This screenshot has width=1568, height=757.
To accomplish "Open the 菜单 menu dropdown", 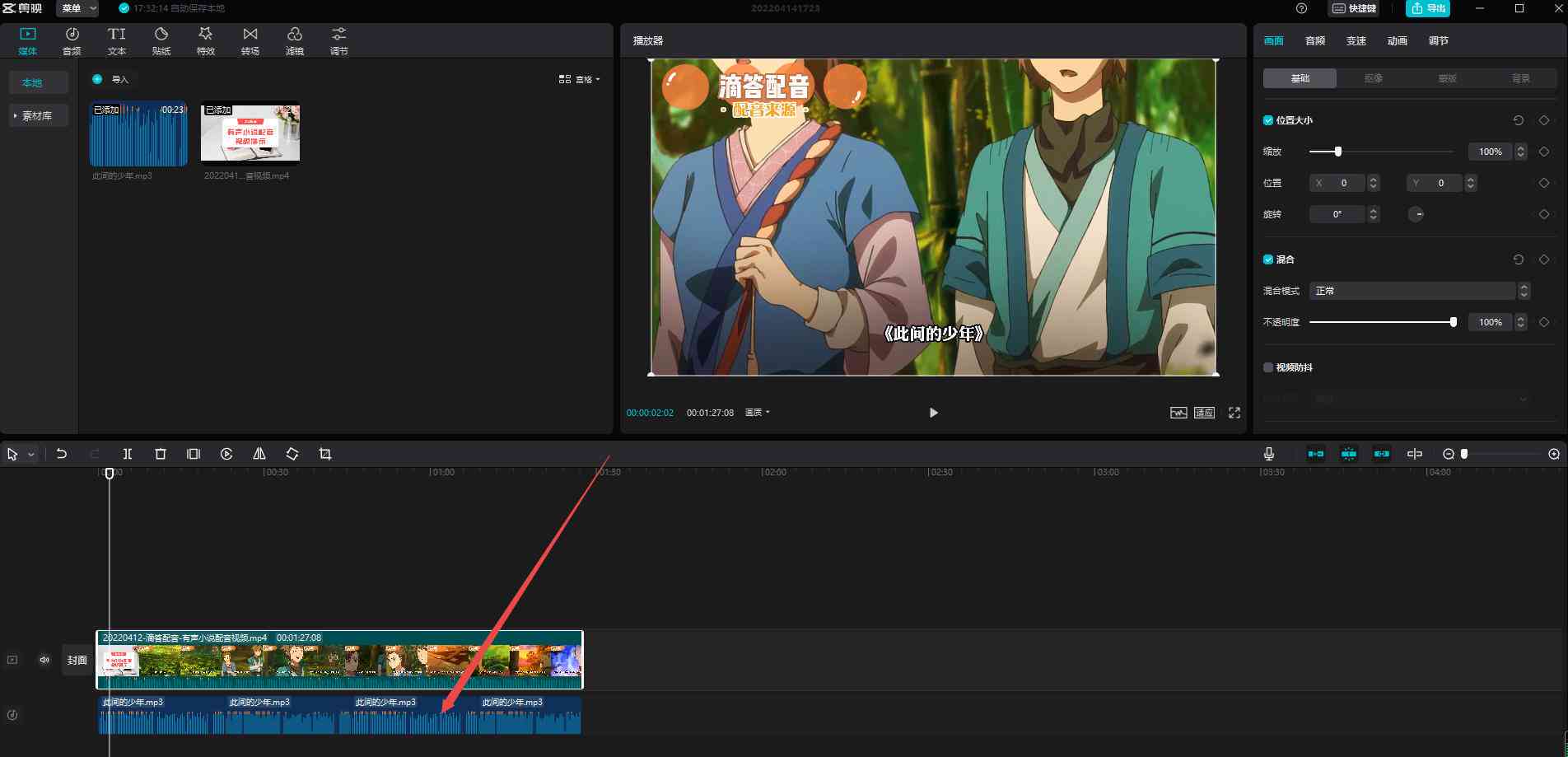I will (x=78, y=8).
